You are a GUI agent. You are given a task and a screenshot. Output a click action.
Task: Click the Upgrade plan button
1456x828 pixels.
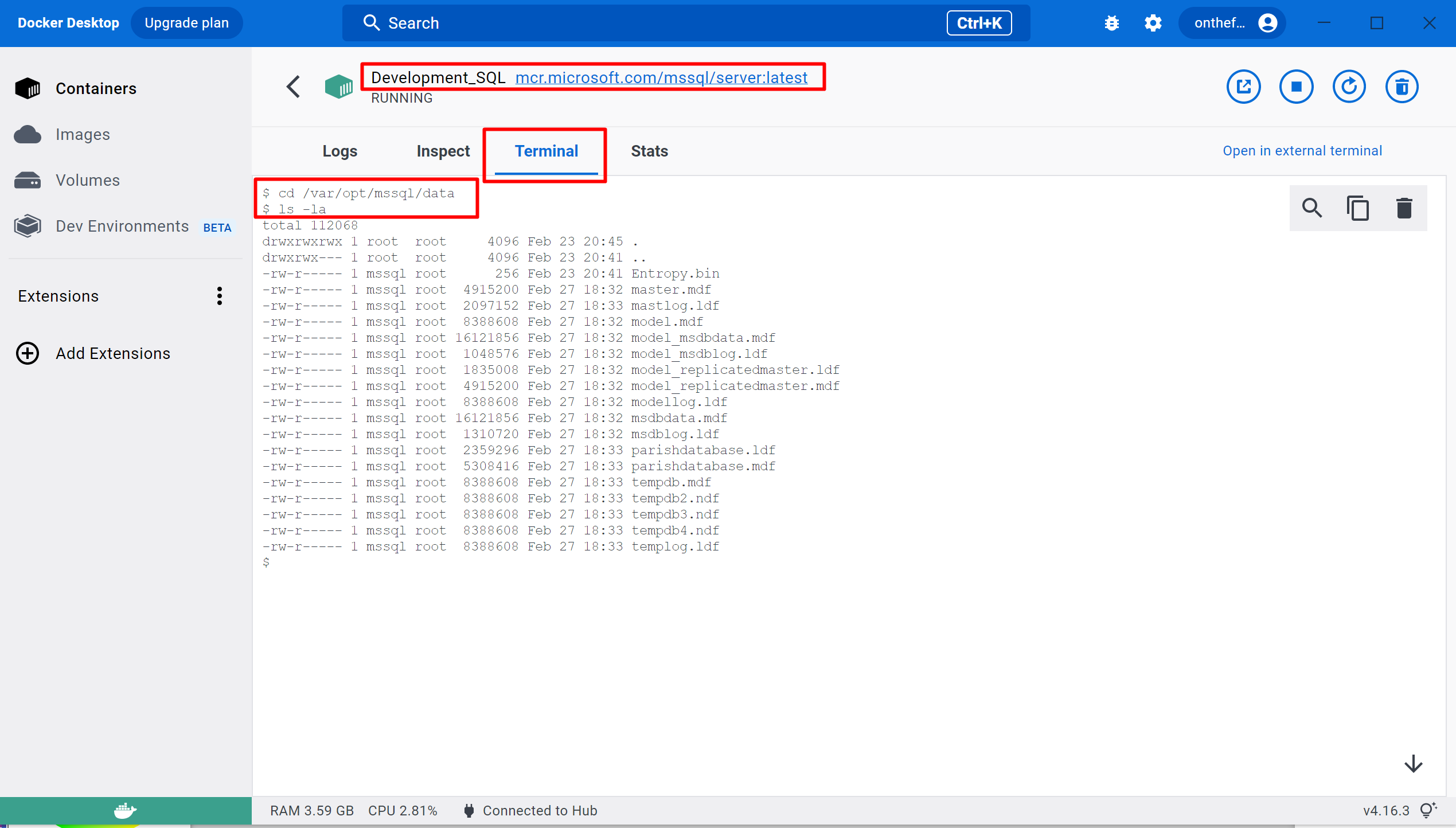coord(186,23)
